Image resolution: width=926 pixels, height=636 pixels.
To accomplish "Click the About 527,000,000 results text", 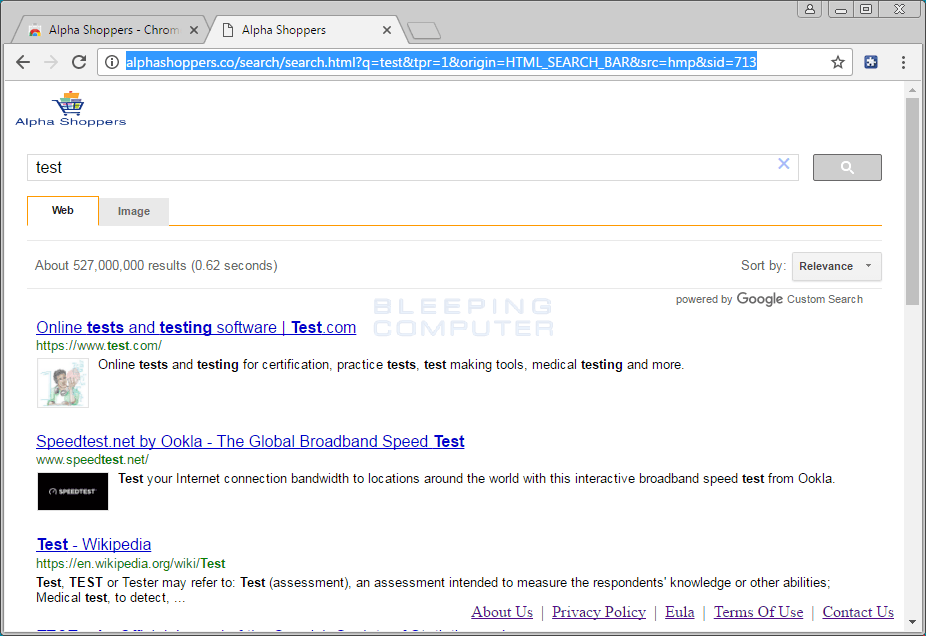I will (156, 266).
